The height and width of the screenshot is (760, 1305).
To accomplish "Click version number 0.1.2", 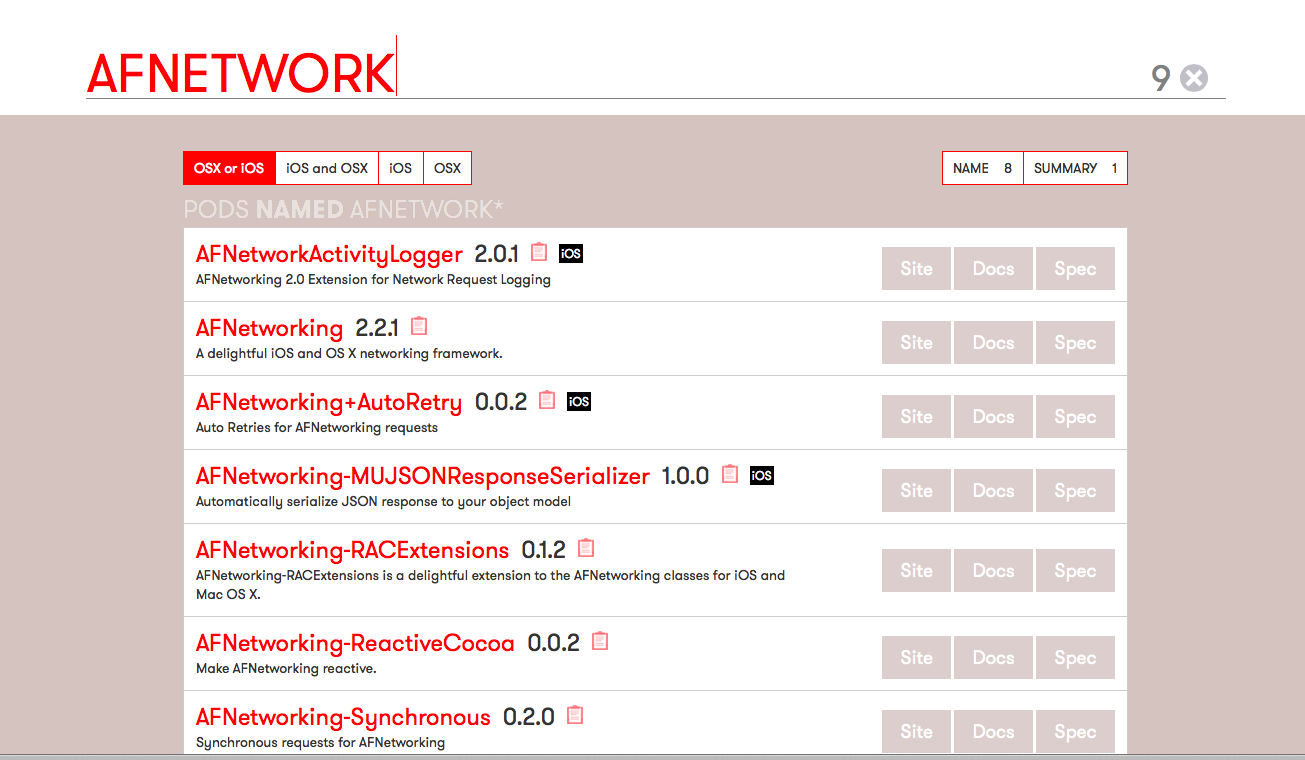I will (x=543, y=550).
